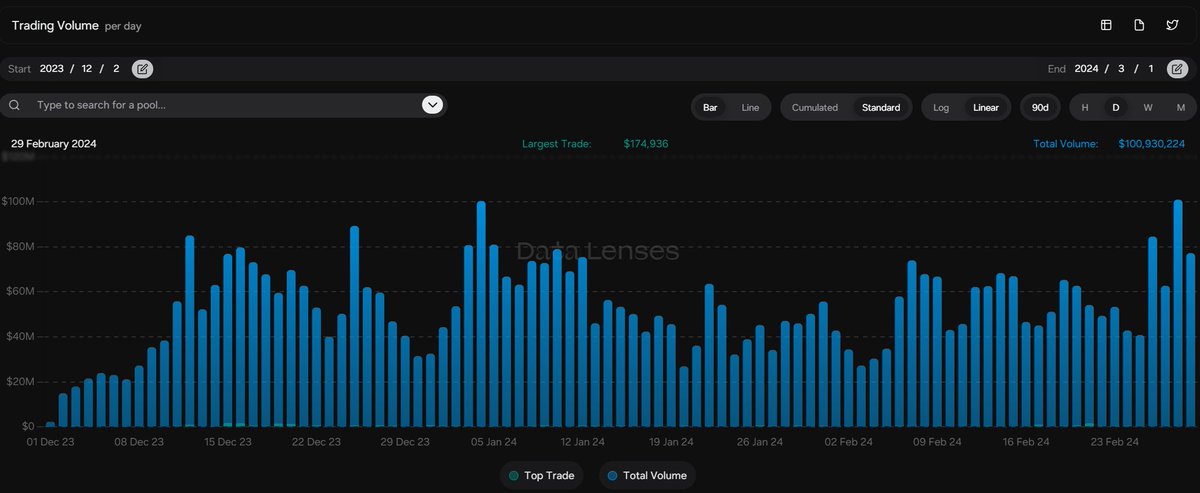Set interval to D (daily)
1200x493 pixels.
point(1116,107)
